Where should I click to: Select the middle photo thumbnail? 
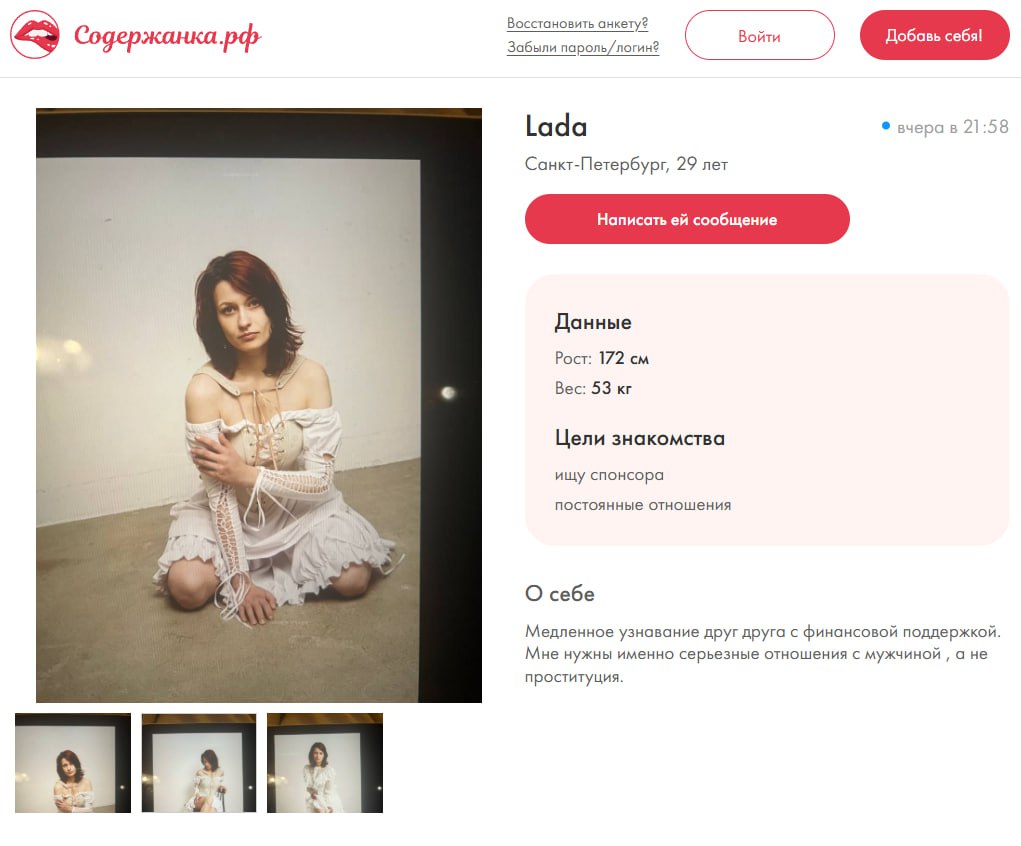[x=199, y=762]
